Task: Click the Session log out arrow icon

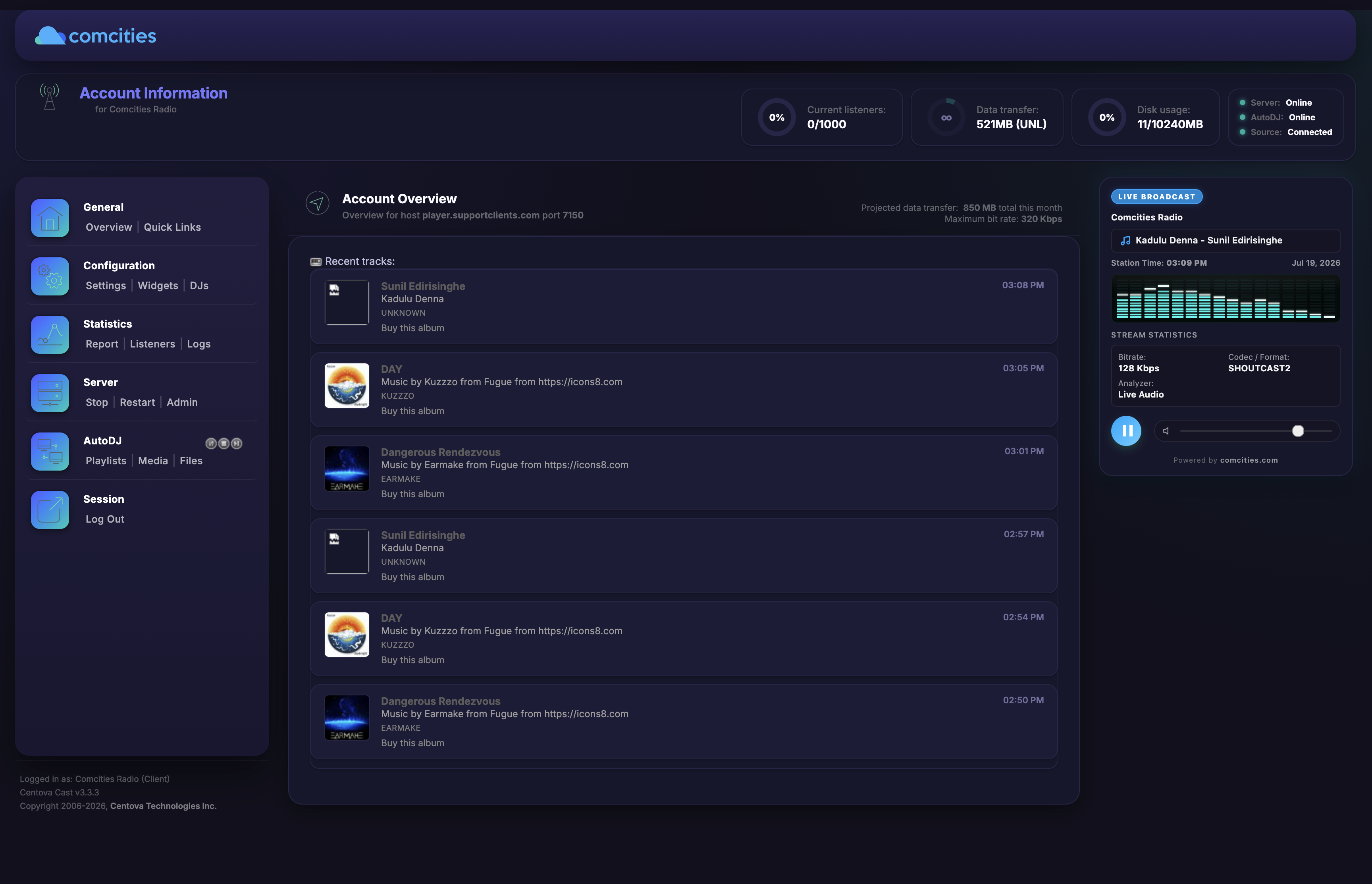Action: point(50,510)
